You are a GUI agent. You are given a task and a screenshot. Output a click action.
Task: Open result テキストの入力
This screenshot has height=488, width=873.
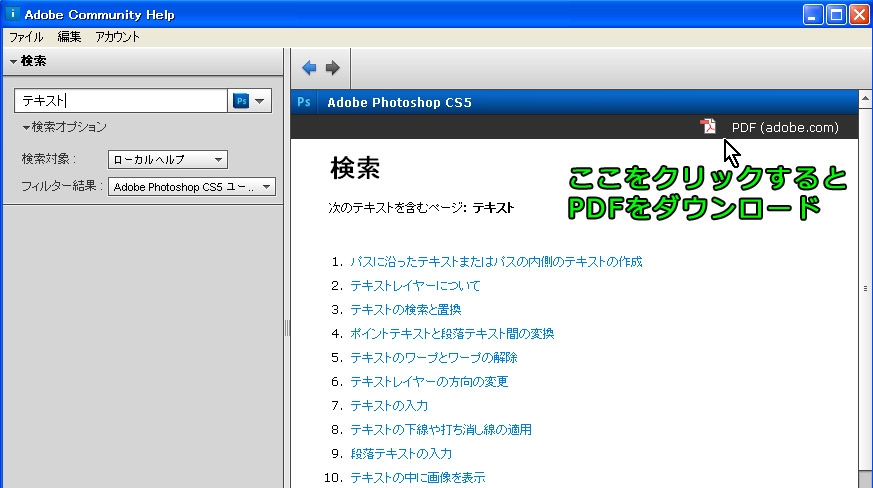[389, 406]
